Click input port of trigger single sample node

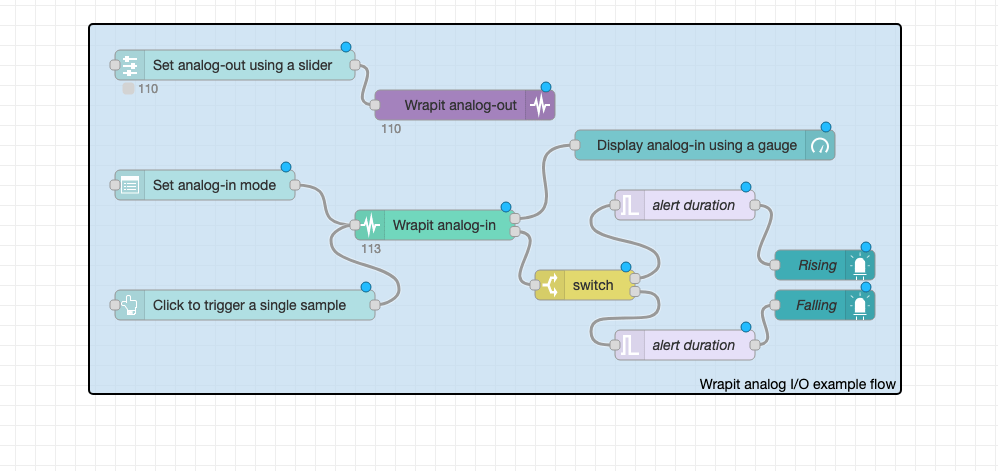115,305
